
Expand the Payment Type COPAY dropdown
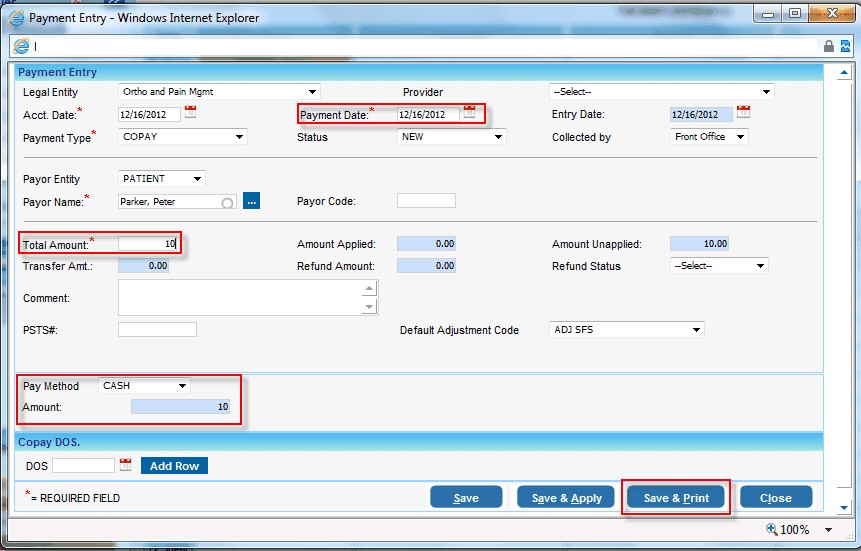coord(239,137)
